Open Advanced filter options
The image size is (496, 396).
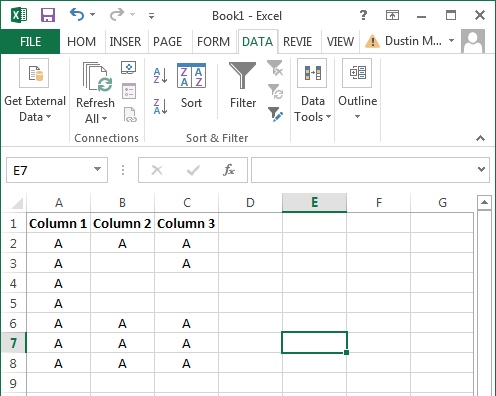pyautogui.click(x=275, y=114)
